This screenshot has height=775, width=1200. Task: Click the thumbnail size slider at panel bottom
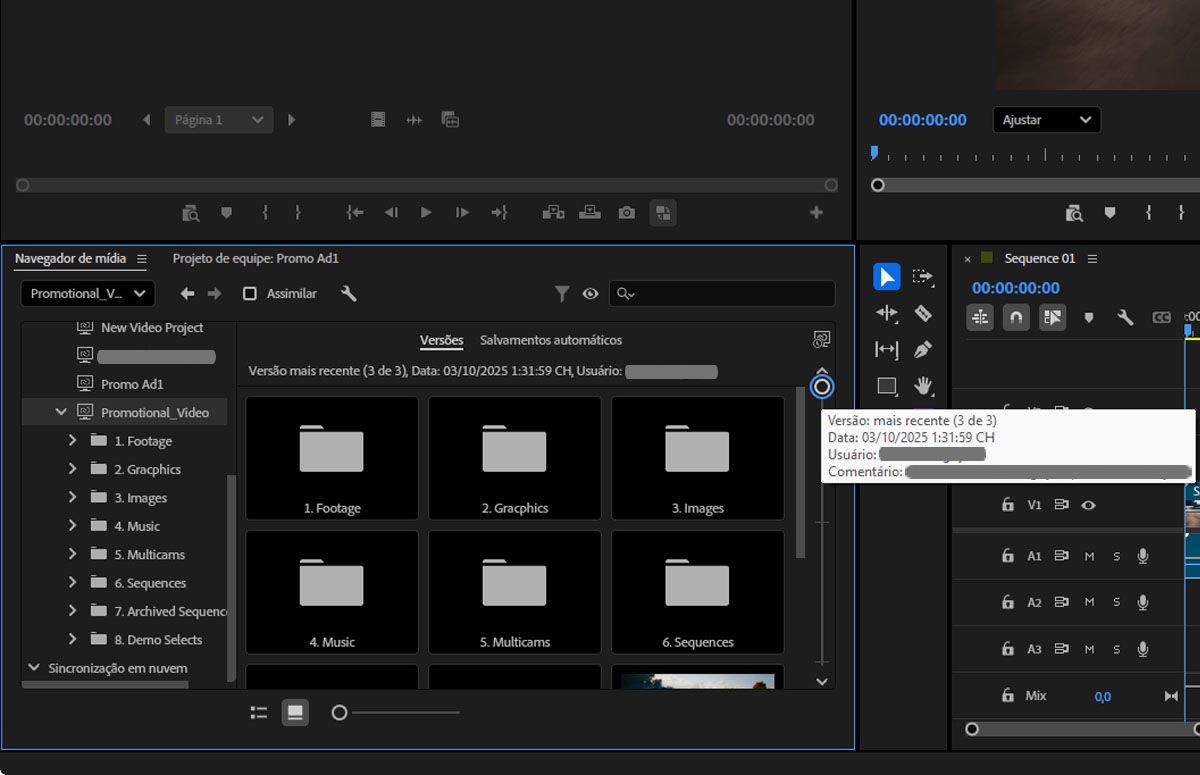(339, 712)
